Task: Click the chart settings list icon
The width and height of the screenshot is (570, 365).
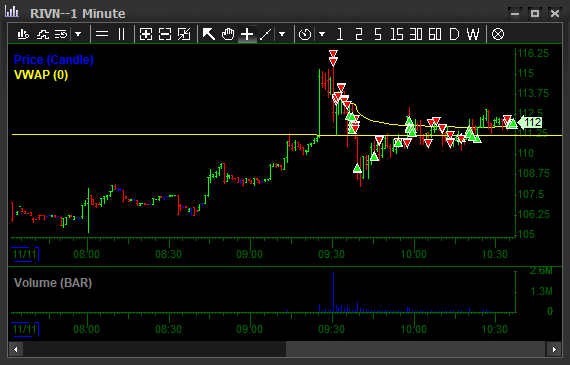Action: (61, 35)
